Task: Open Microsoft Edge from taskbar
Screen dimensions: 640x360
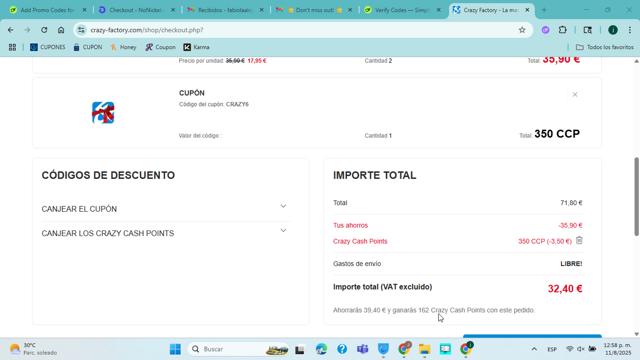Action: (321, 349)
